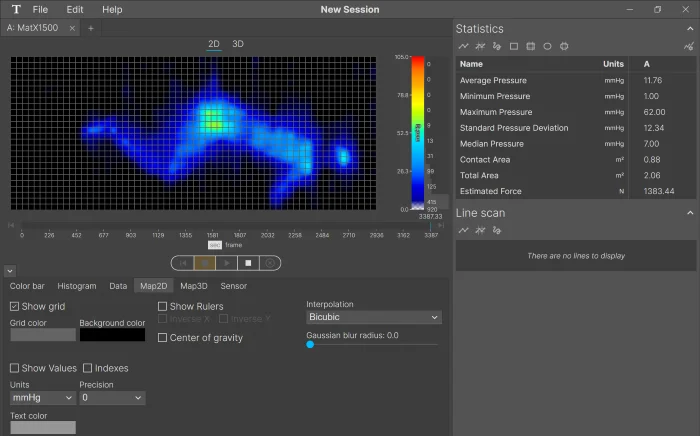The height and width of the screenshot is (436, 700).
Task: Click the Gaussian blur radius slider handle
Action: pos(310,344)
